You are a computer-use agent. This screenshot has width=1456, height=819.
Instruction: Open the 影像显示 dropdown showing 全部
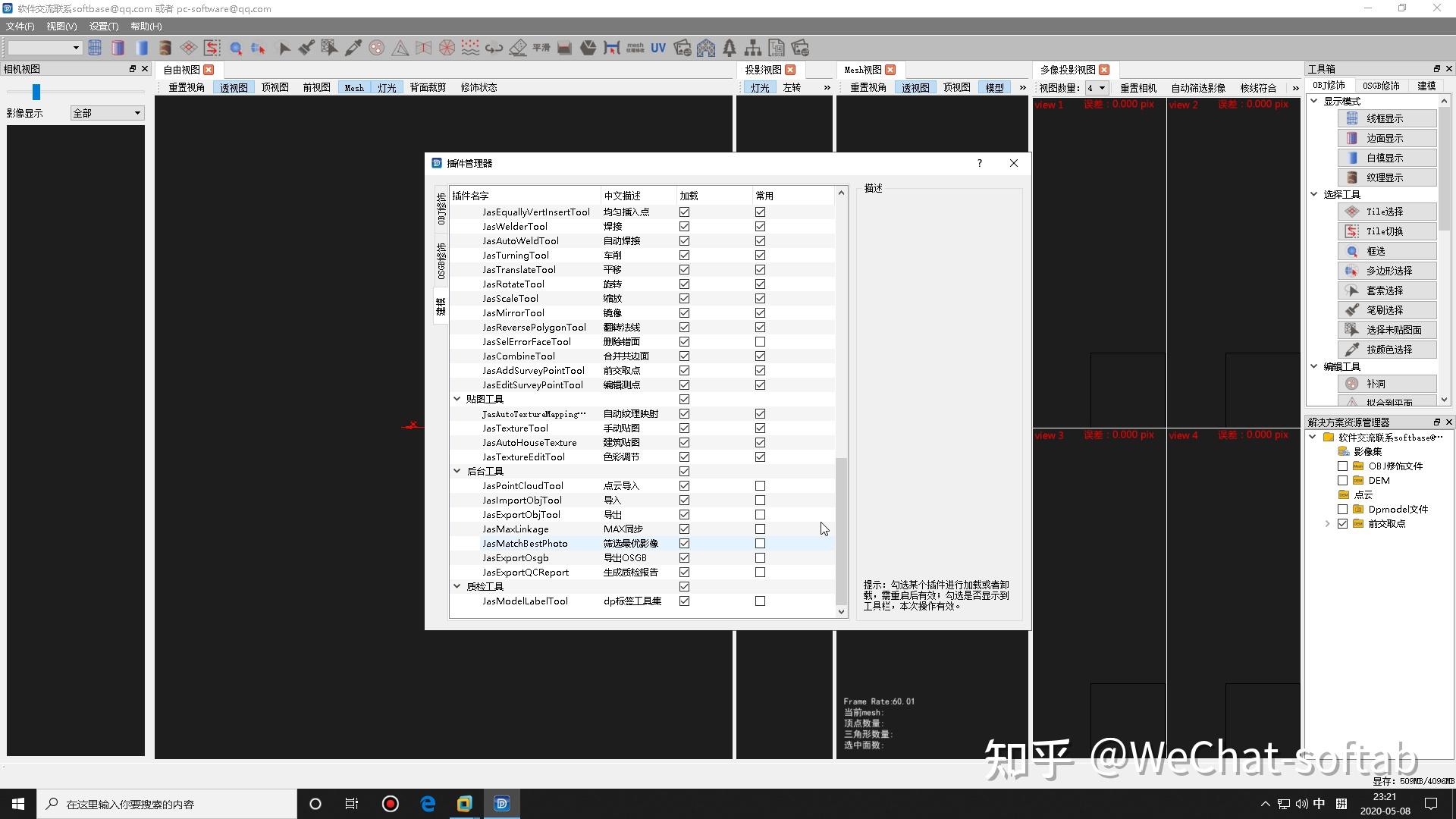(x=107, y=113)
